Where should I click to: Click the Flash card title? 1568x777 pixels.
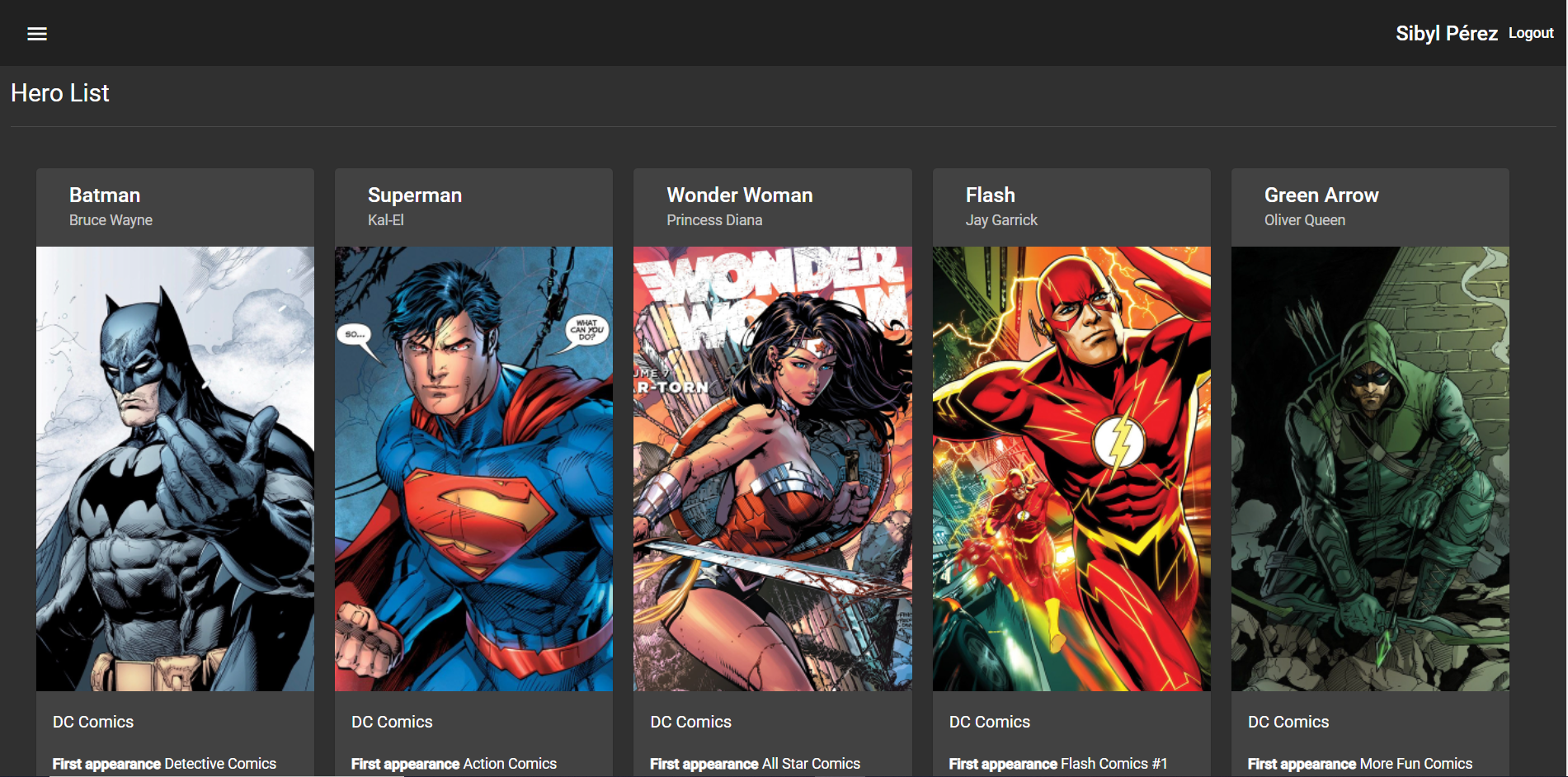coord(991,195)
